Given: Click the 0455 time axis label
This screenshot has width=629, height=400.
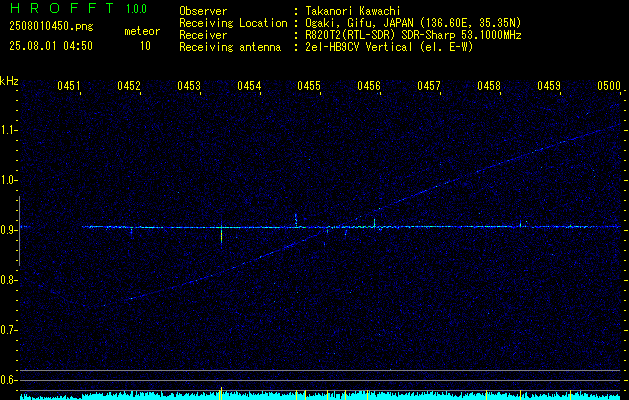Looking at the screenshot, I should click(309, 85).
